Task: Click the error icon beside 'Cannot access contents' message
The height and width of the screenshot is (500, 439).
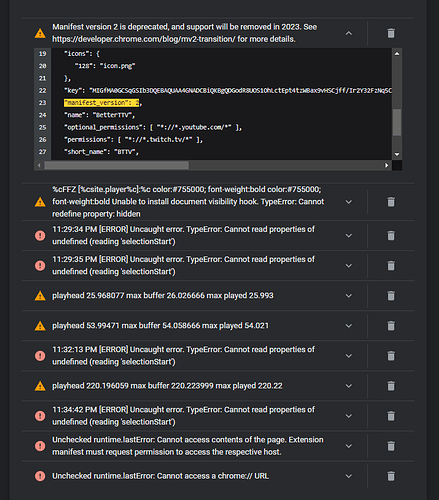Action: point(40,446)
